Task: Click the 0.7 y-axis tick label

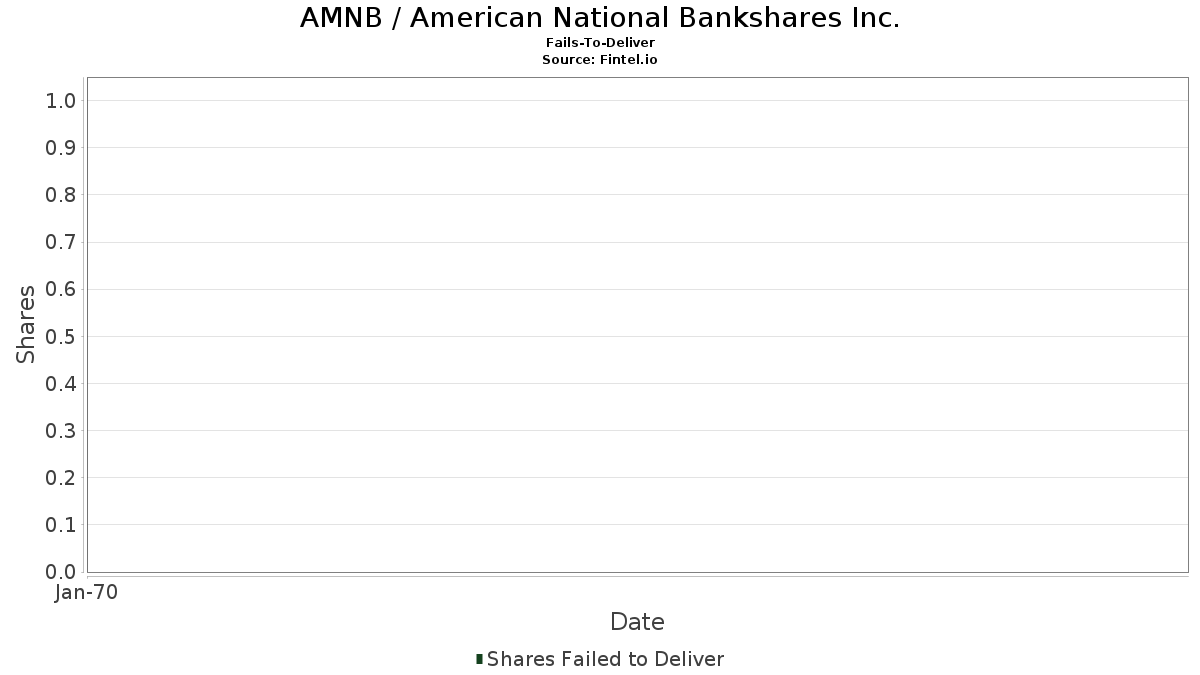Action: click(60, 242)
